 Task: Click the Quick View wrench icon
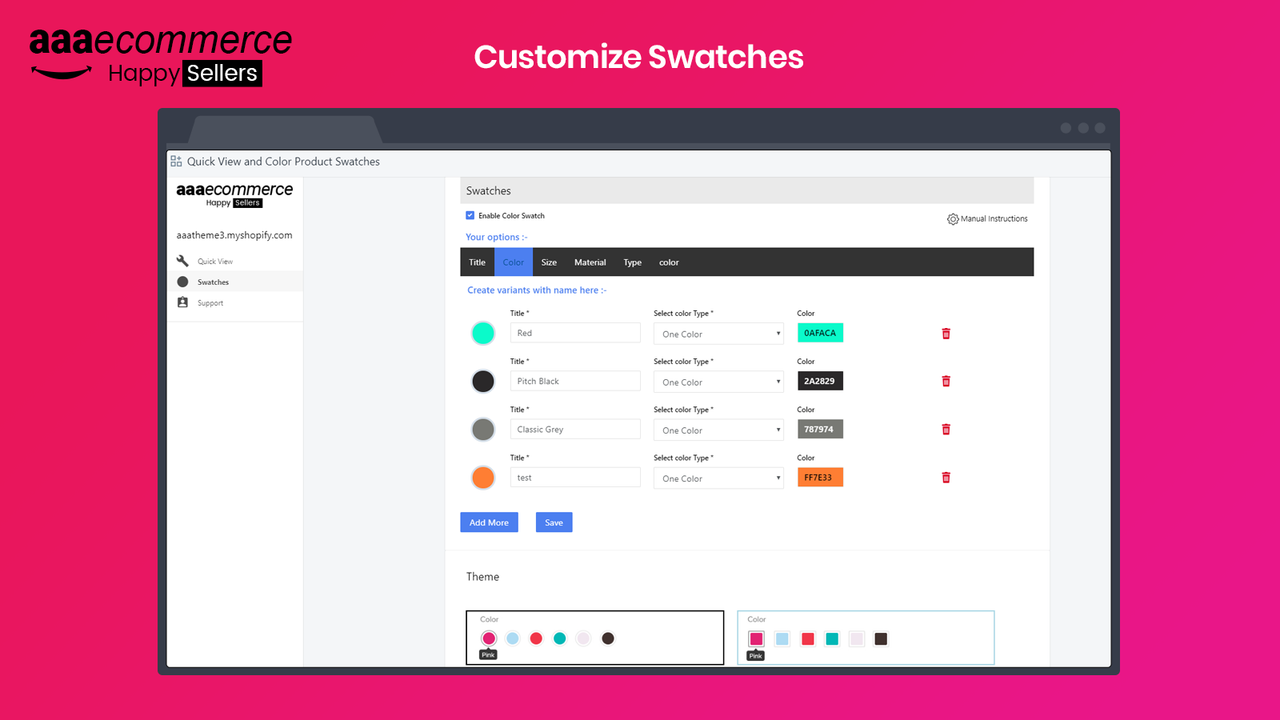click(x=182, y=261)
